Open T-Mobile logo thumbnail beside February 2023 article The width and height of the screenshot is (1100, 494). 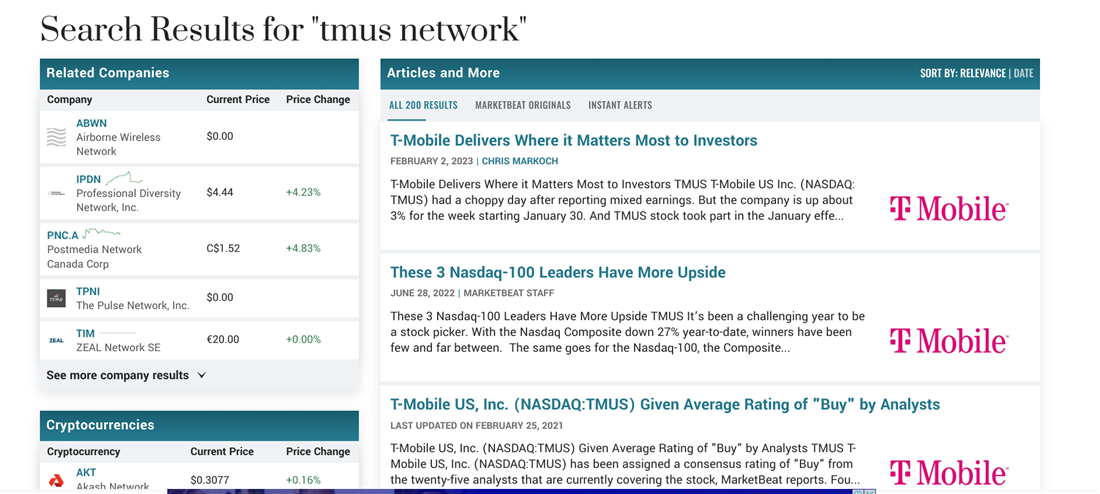click(x=948, y=208)
